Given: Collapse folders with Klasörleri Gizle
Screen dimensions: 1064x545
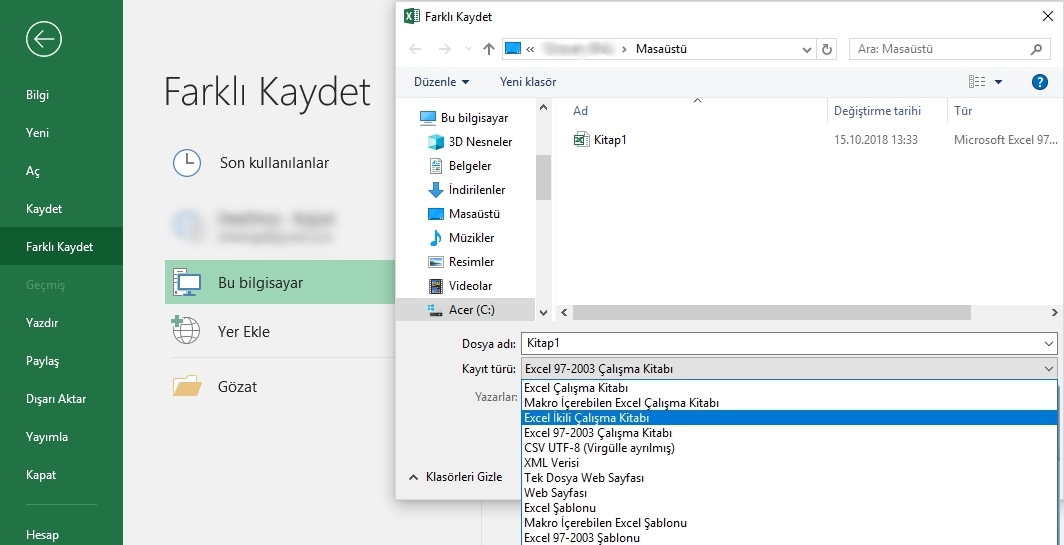Looking at the screenshot, I should [x=456, y=477].
